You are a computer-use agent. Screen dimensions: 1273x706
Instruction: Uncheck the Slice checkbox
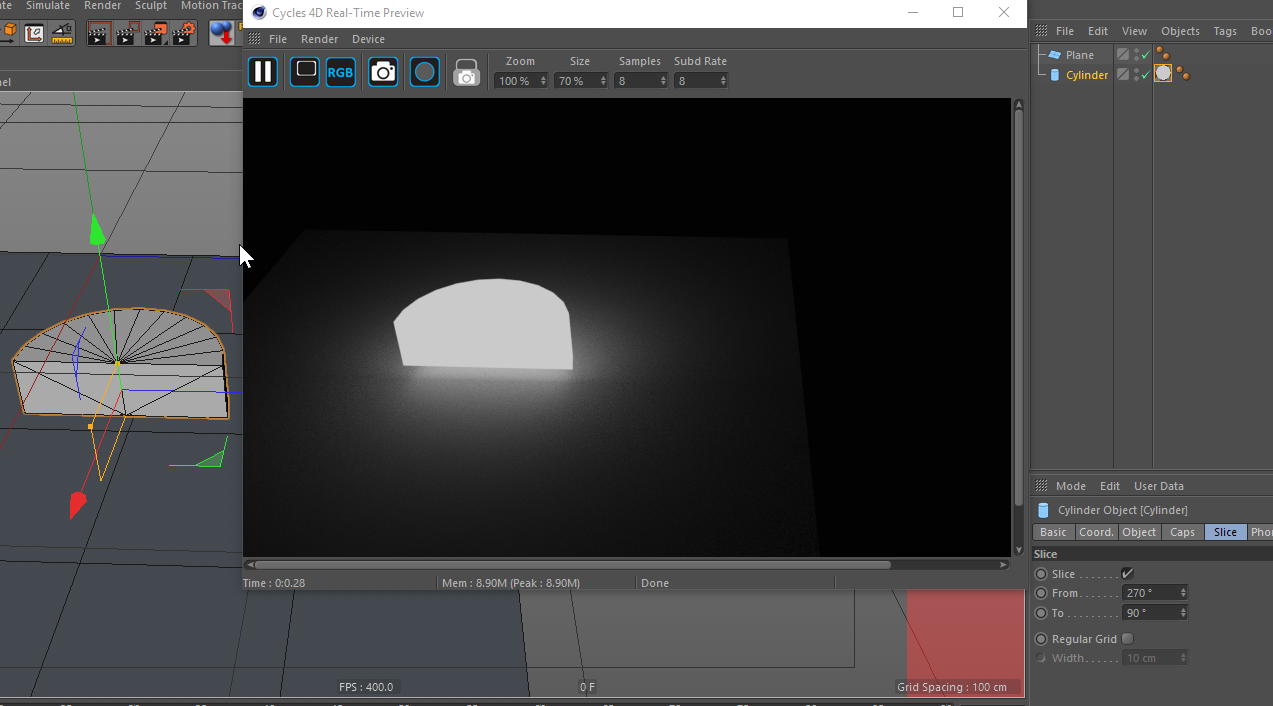(1128, 574)
